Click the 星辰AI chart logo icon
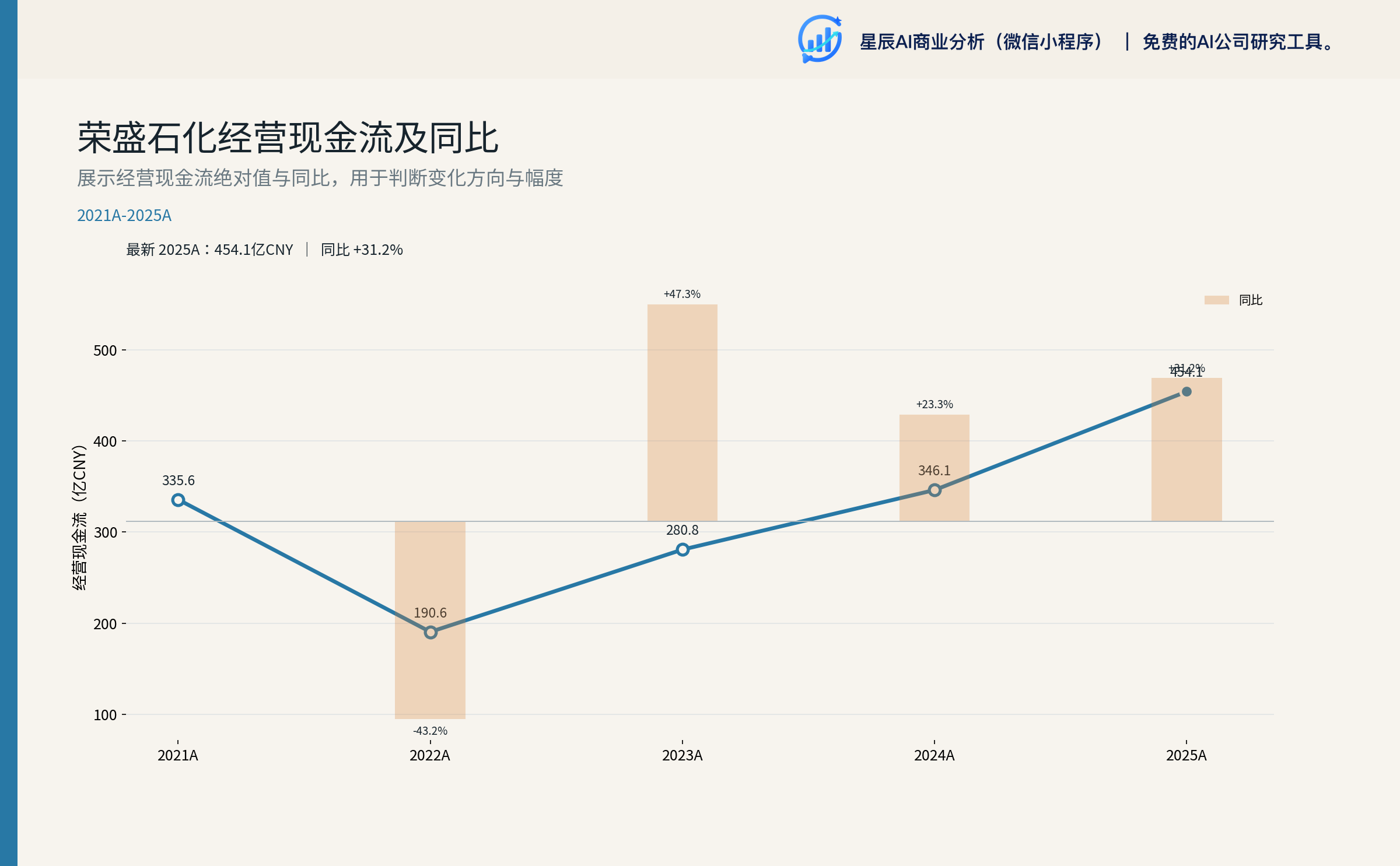Screen dimensions: 1400x866 [820, 39]
